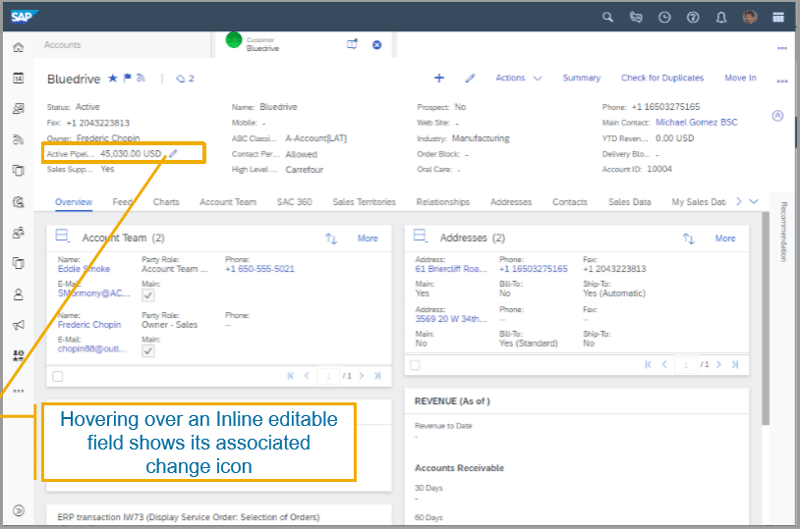This screenshot has width=800, height=529.
Task: Open the sidebar three-dots more menu
Action: [x=18, y=391]
